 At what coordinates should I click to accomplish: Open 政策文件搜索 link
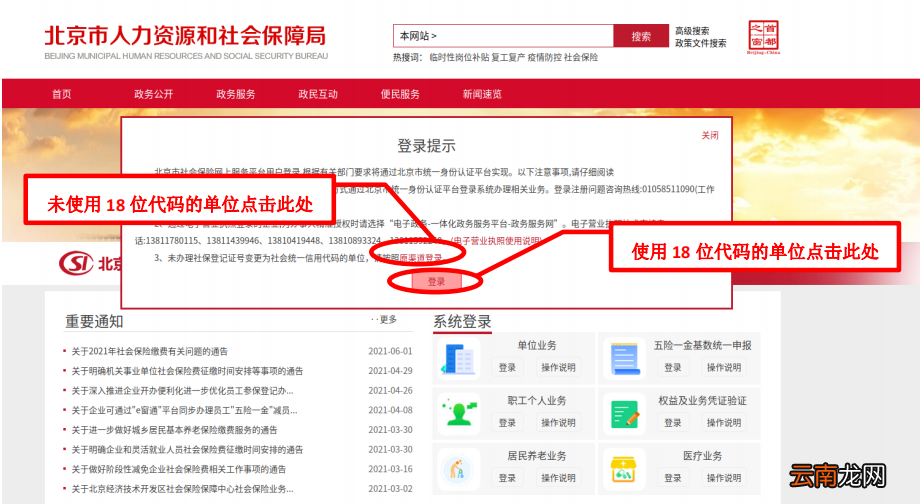pyautogui.click(x=700, y=43)
